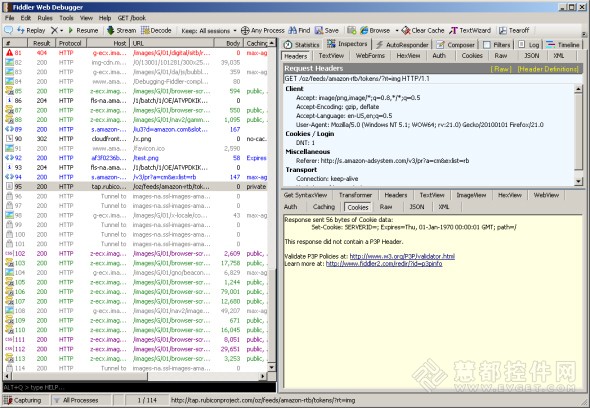
Task: Resume paused sessions
Action: (x=83, y=30)
